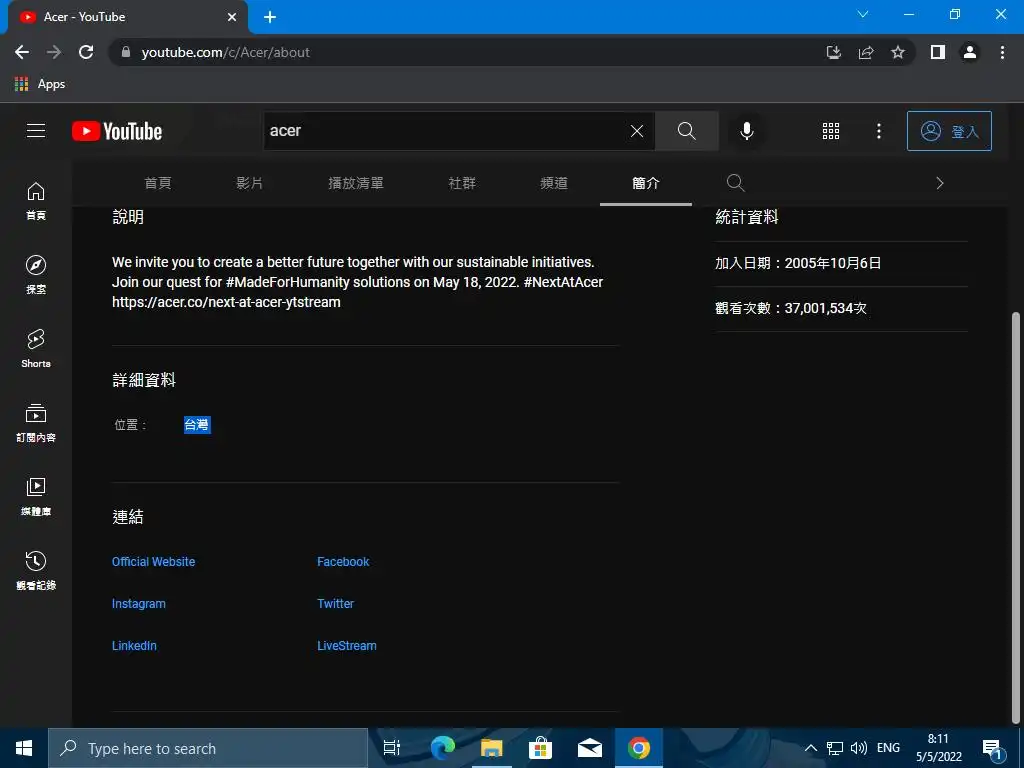Click the page vertical scrollbar

[x=1016, y=516]
